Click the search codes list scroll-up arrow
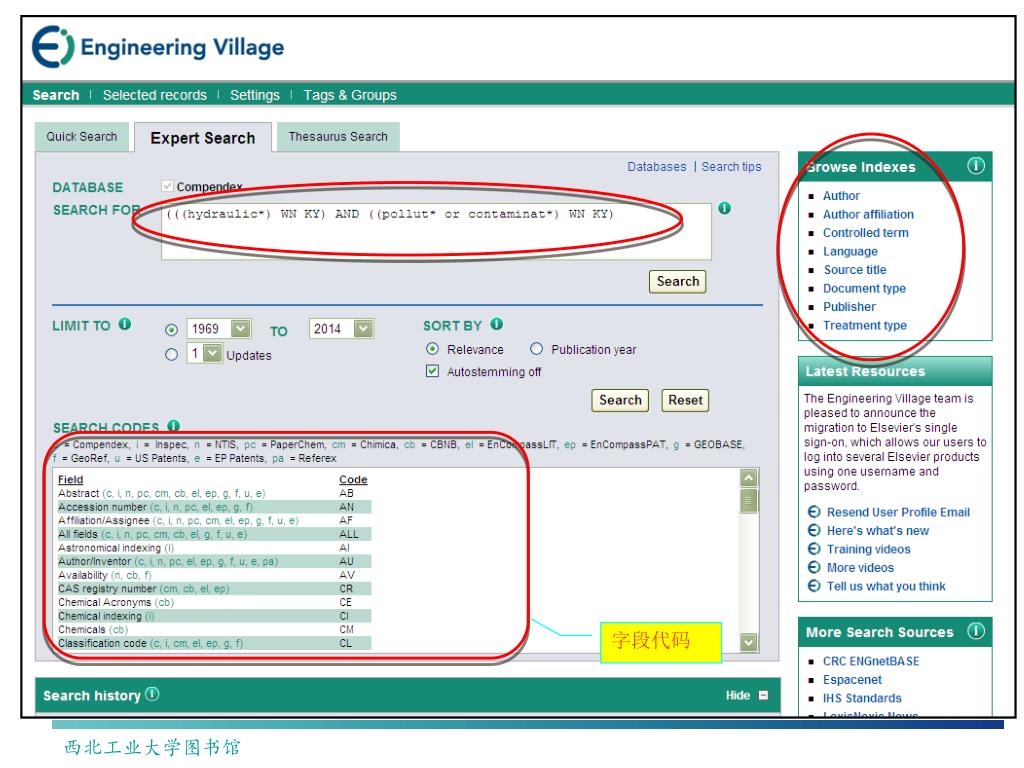Image resolution: width=1024 pixels, height=768 pixels. coord(748,477)
